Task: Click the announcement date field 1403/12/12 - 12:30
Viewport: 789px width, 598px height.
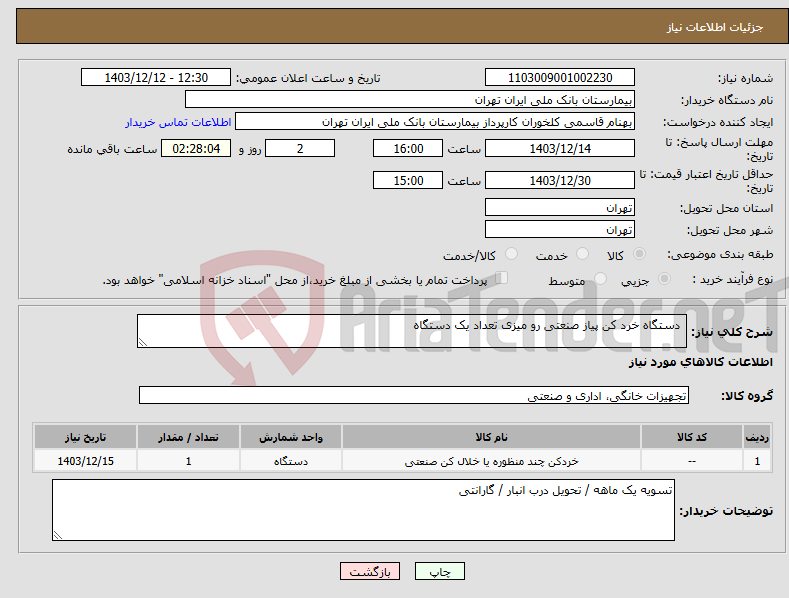Action: click(x=155, y=78)
